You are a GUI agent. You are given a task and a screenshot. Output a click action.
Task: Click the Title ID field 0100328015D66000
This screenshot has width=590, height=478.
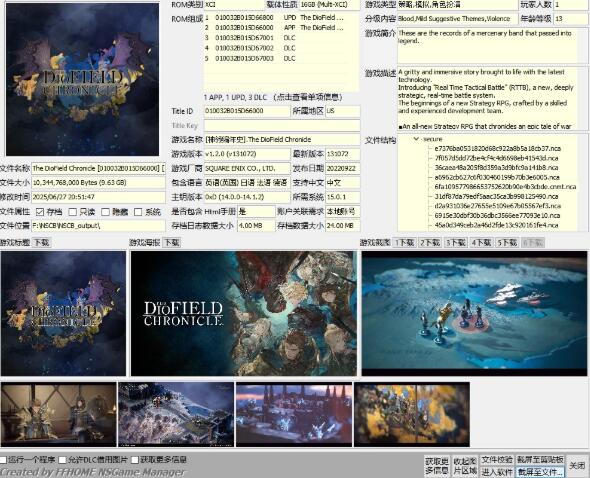coord(247,111)
